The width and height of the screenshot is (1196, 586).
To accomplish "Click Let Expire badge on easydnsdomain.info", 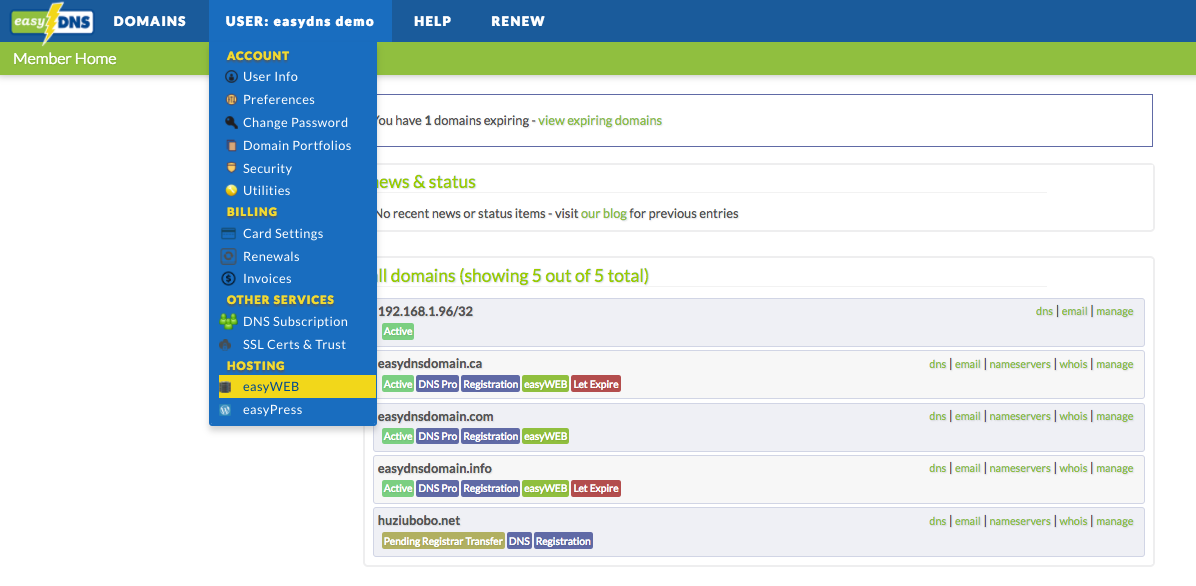I will 596,488.
